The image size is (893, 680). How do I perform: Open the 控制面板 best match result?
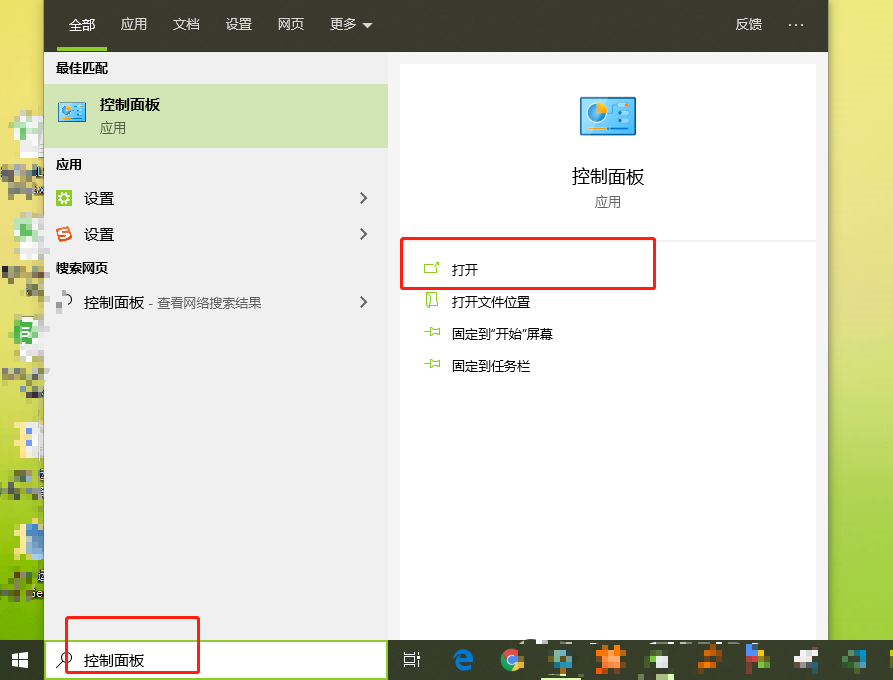coord(215,116)
